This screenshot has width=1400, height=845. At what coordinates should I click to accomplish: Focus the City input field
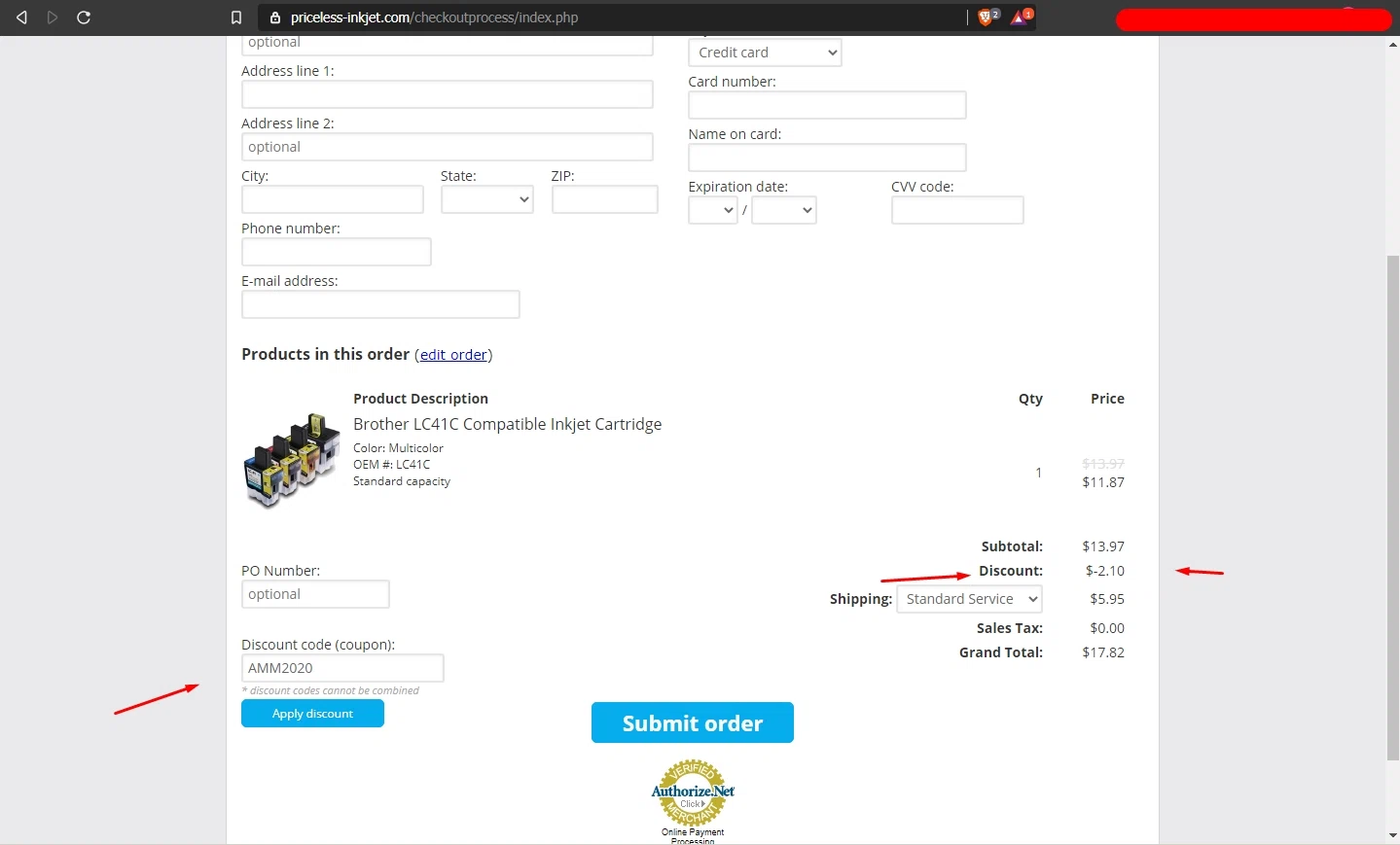click(333, 199)
